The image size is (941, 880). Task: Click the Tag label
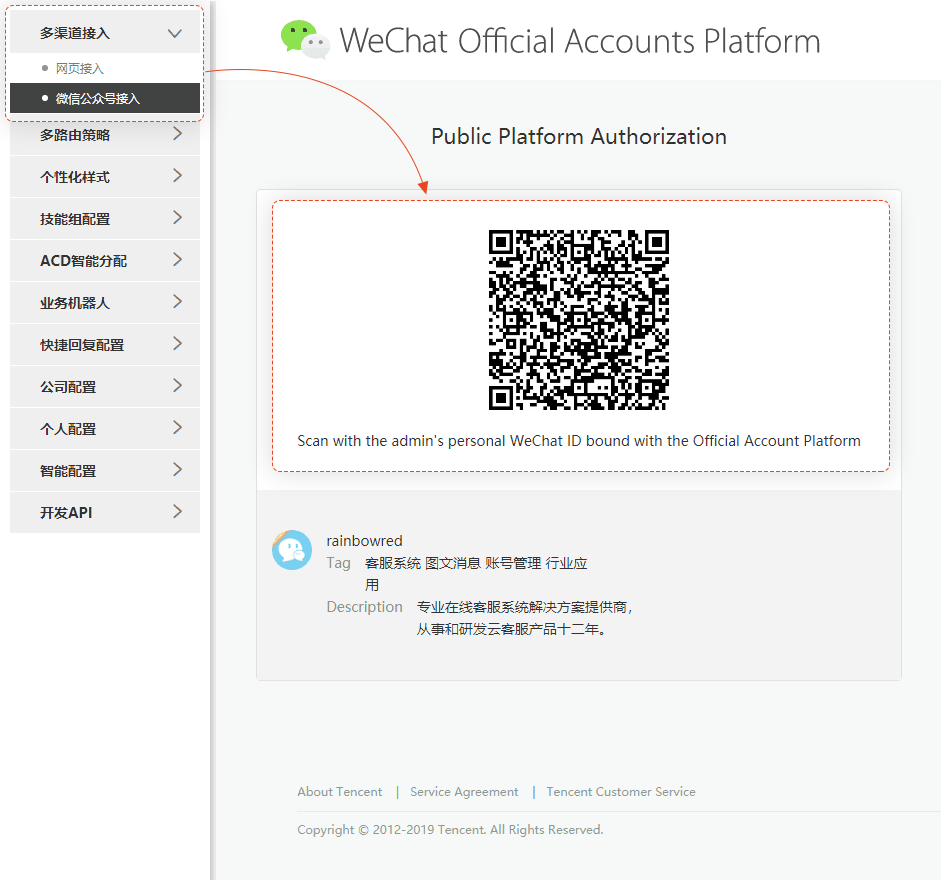pos(338,563)
